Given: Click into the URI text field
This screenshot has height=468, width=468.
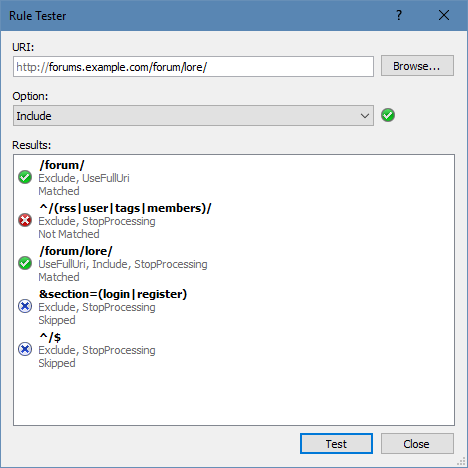Looking at the screenshot, I should [193, 67].
